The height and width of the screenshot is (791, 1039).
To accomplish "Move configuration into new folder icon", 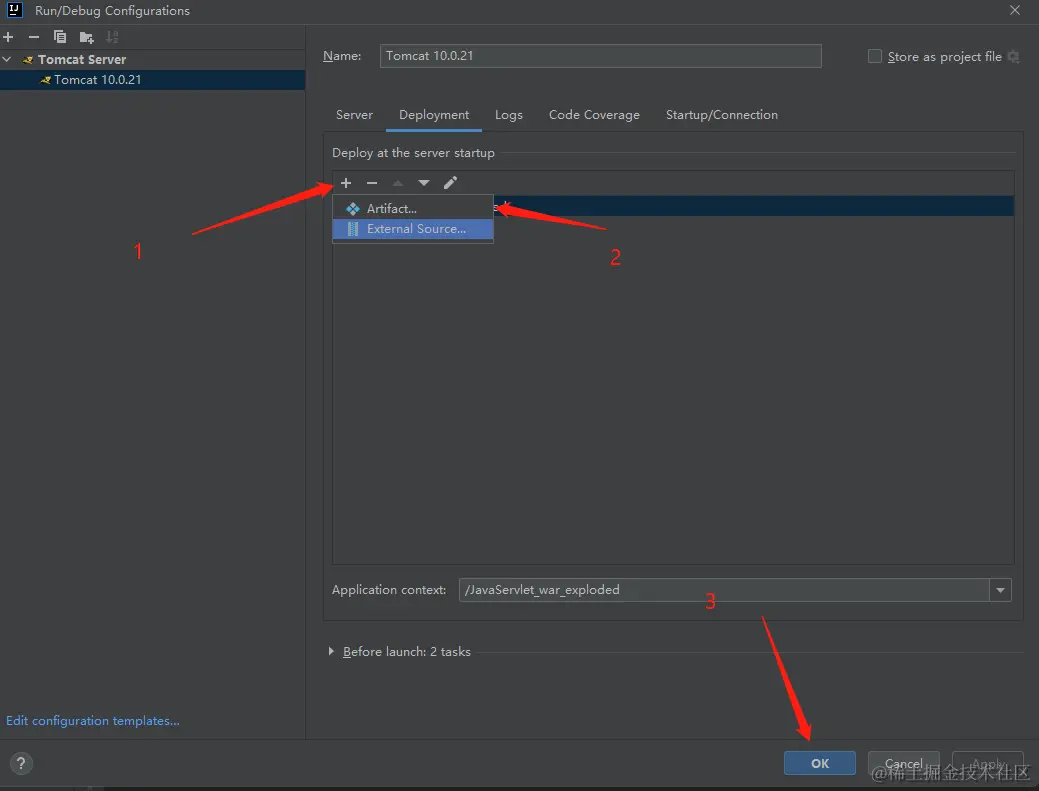I will point(86,37).
